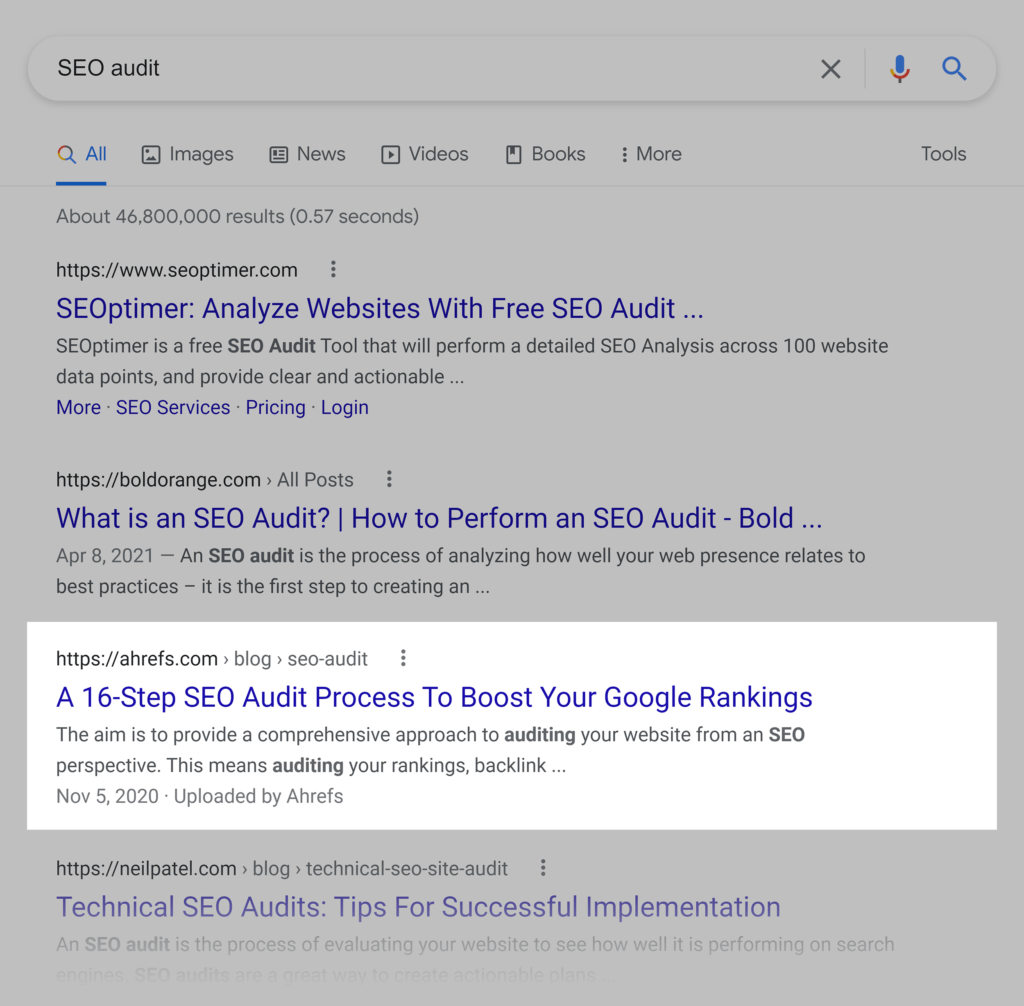Clear the search box using the X icon
Viewport: 1024px width, 1006px height.
[830, 68]
